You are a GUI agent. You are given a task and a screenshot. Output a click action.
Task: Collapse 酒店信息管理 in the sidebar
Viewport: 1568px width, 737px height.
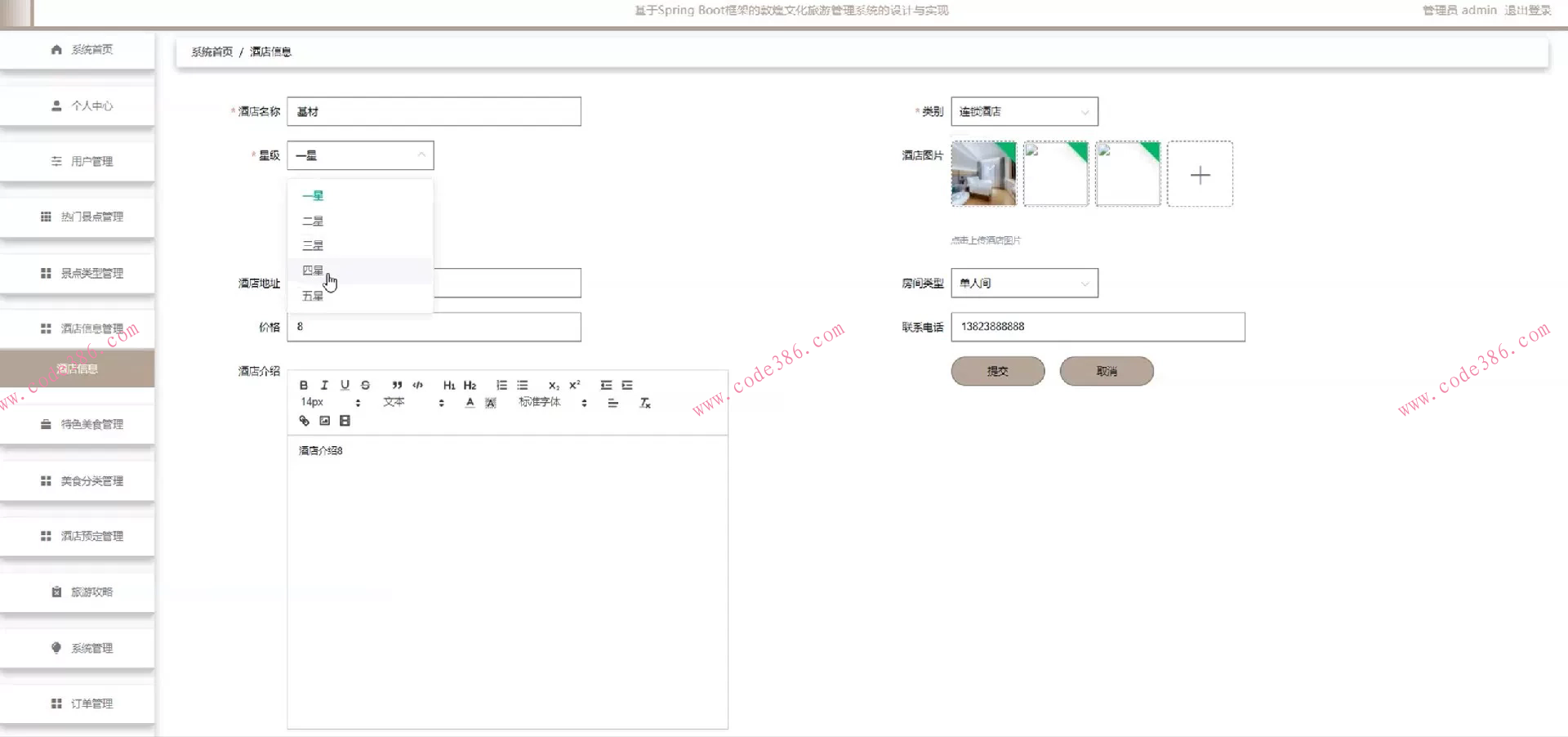78,329
